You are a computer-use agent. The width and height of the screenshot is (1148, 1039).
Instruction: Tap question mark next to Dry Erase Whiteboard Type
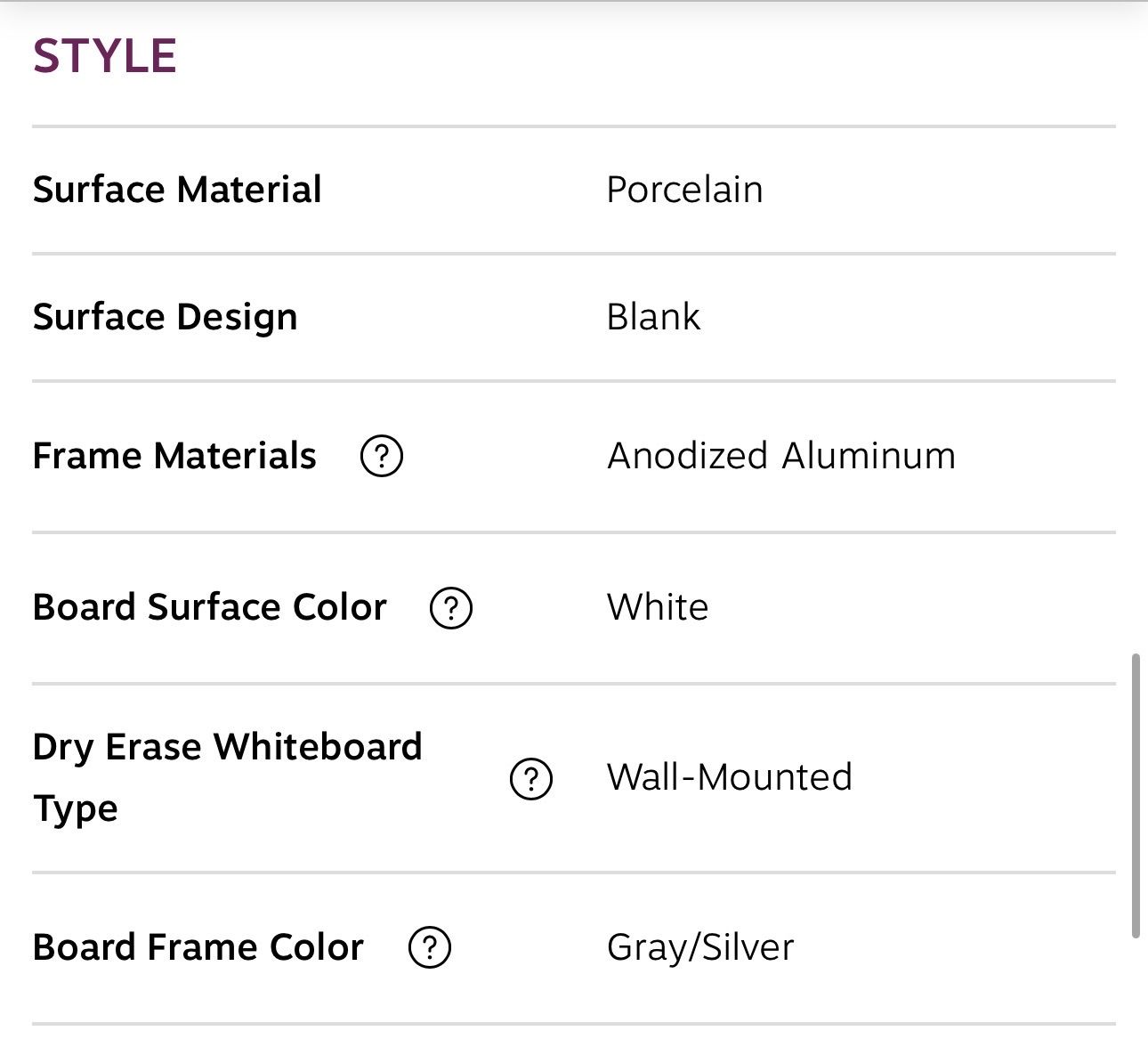[x=531, y=778]
